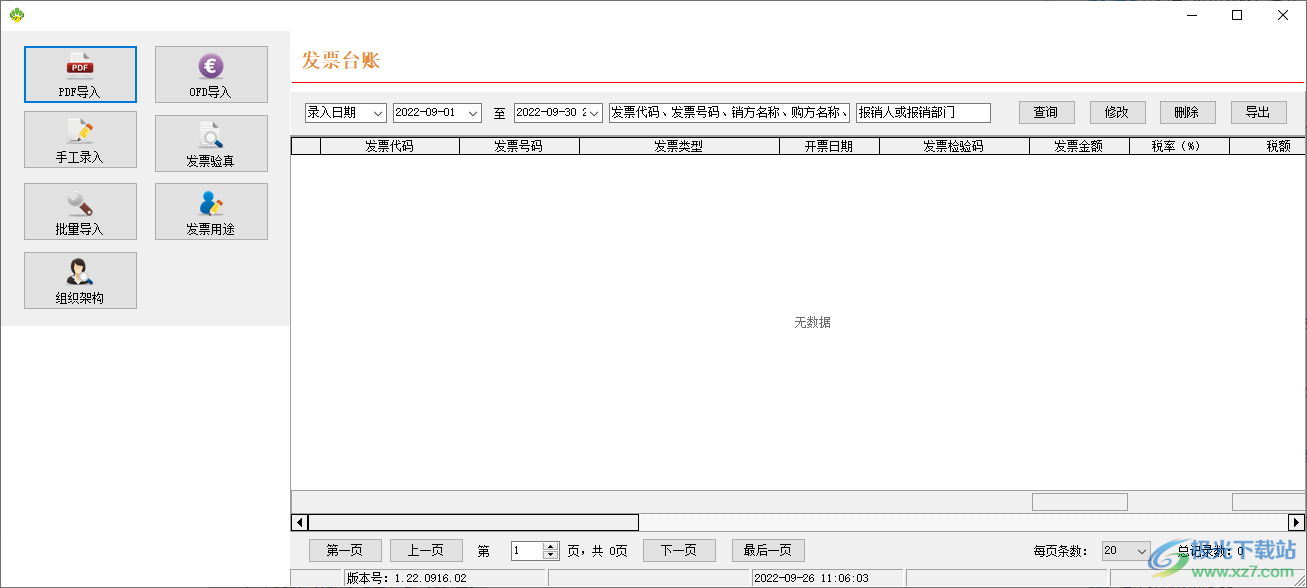
Task: Focus the 报销人或报销部门 input field
Action: tap(923, 113)
